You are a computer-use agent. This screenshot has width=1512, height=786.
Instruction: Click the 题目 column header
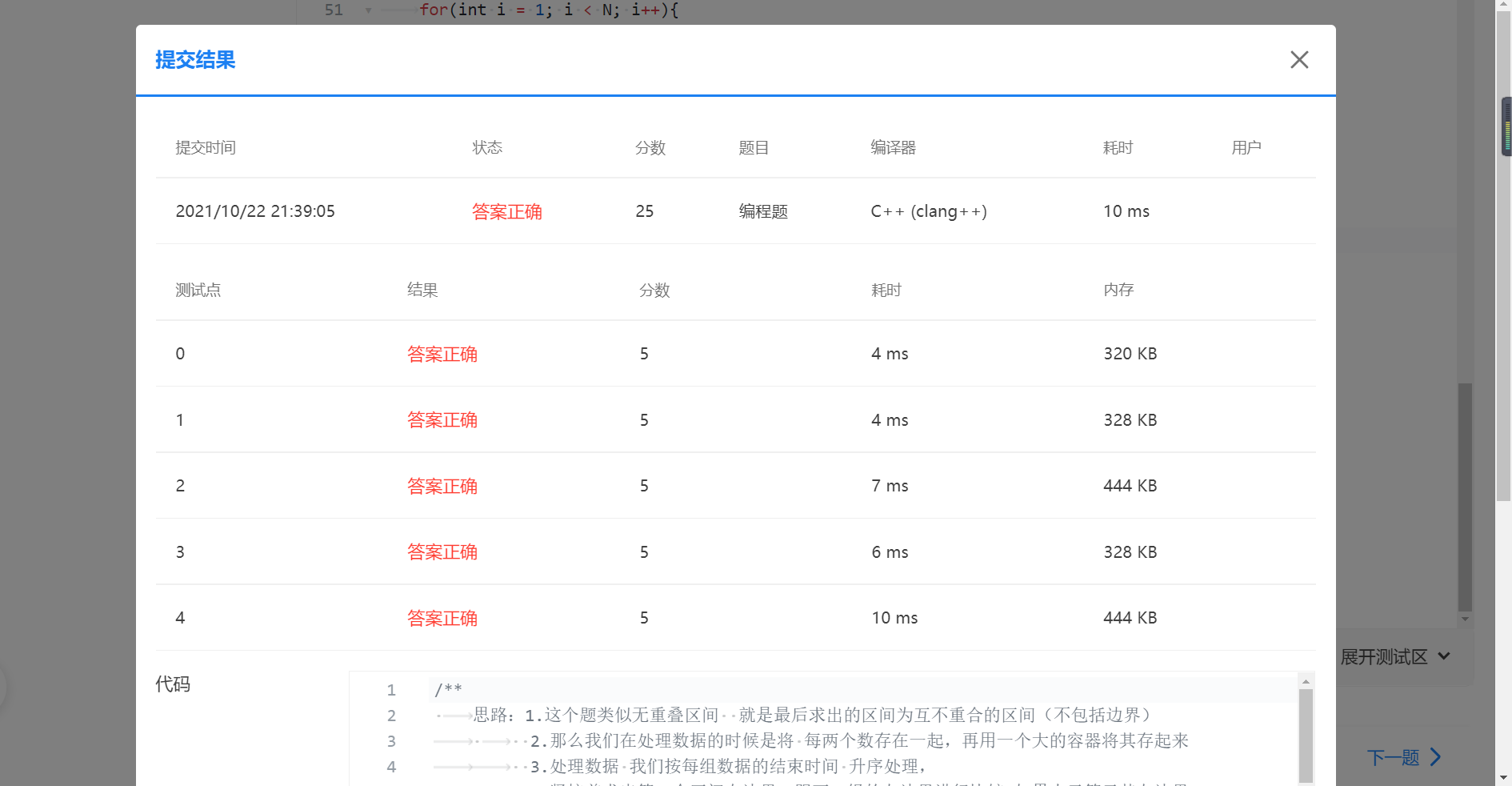754,147
